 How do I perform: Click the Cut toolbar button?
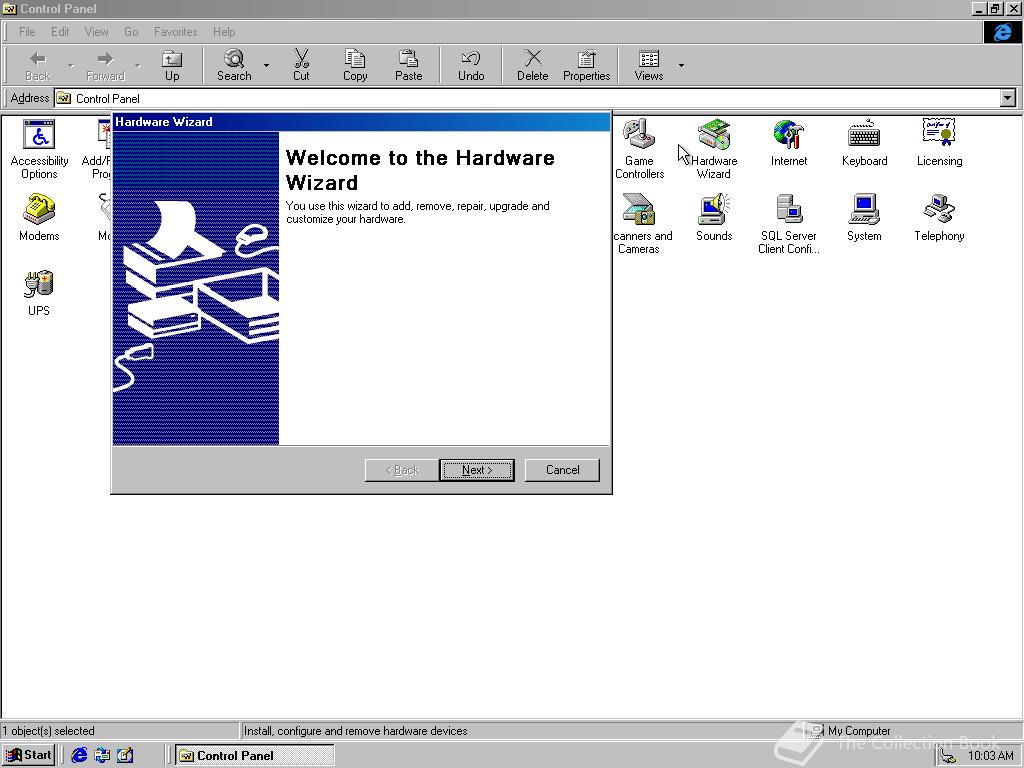point(301,65)
